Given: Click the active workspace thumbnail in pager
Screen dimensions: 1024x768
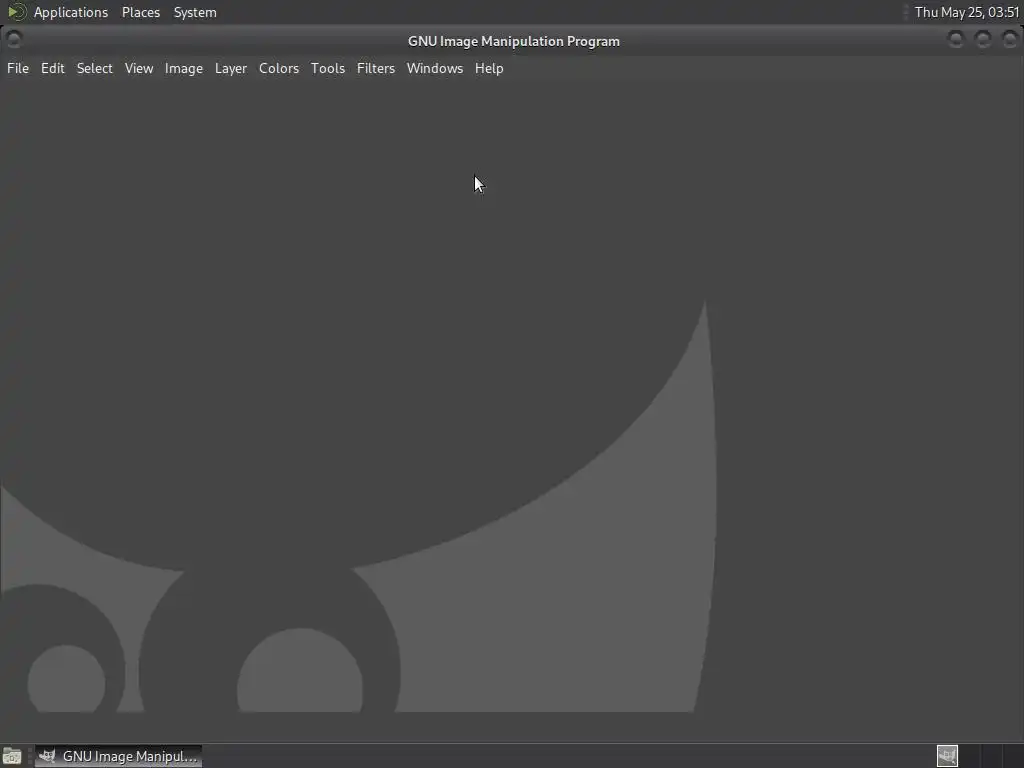Looking at the screenshot, I should [x=947, y=756].
